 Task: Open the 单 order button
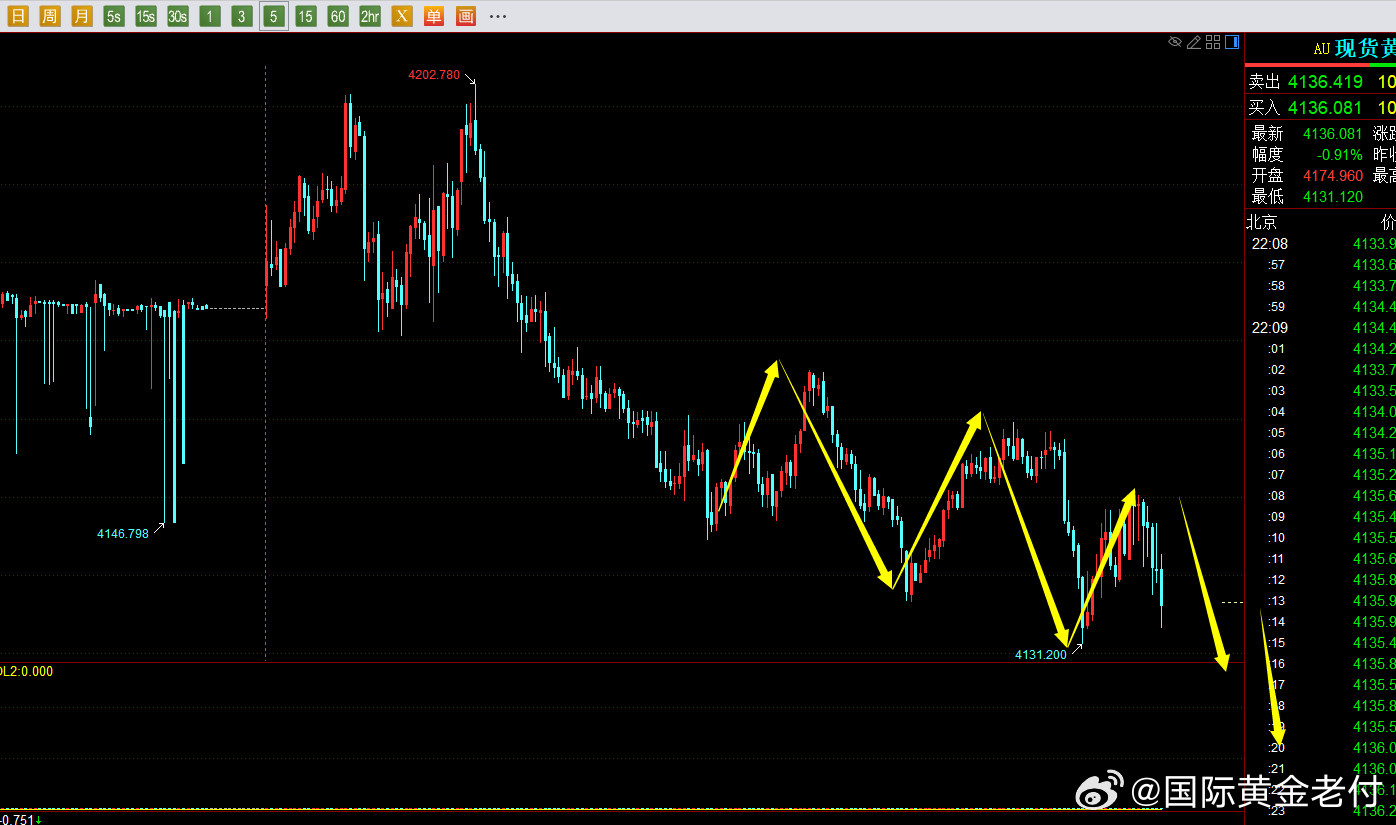pos(434,16)
